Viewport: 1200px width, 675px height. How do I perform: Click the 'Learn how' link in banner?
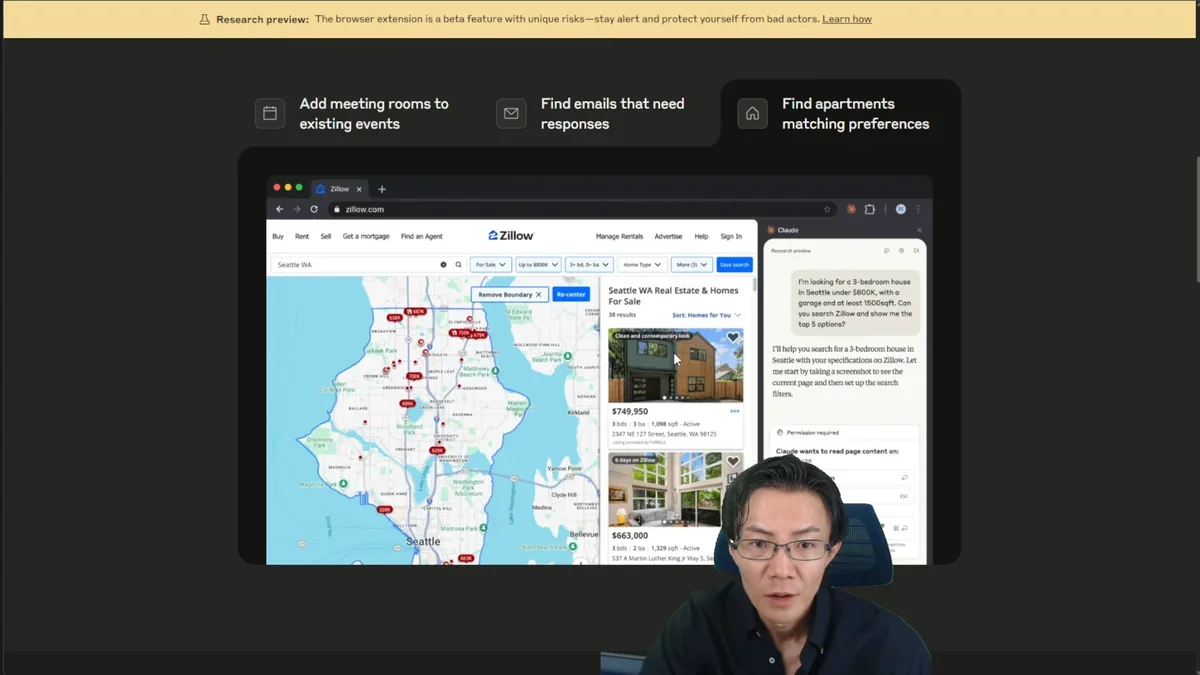[847, 19]
